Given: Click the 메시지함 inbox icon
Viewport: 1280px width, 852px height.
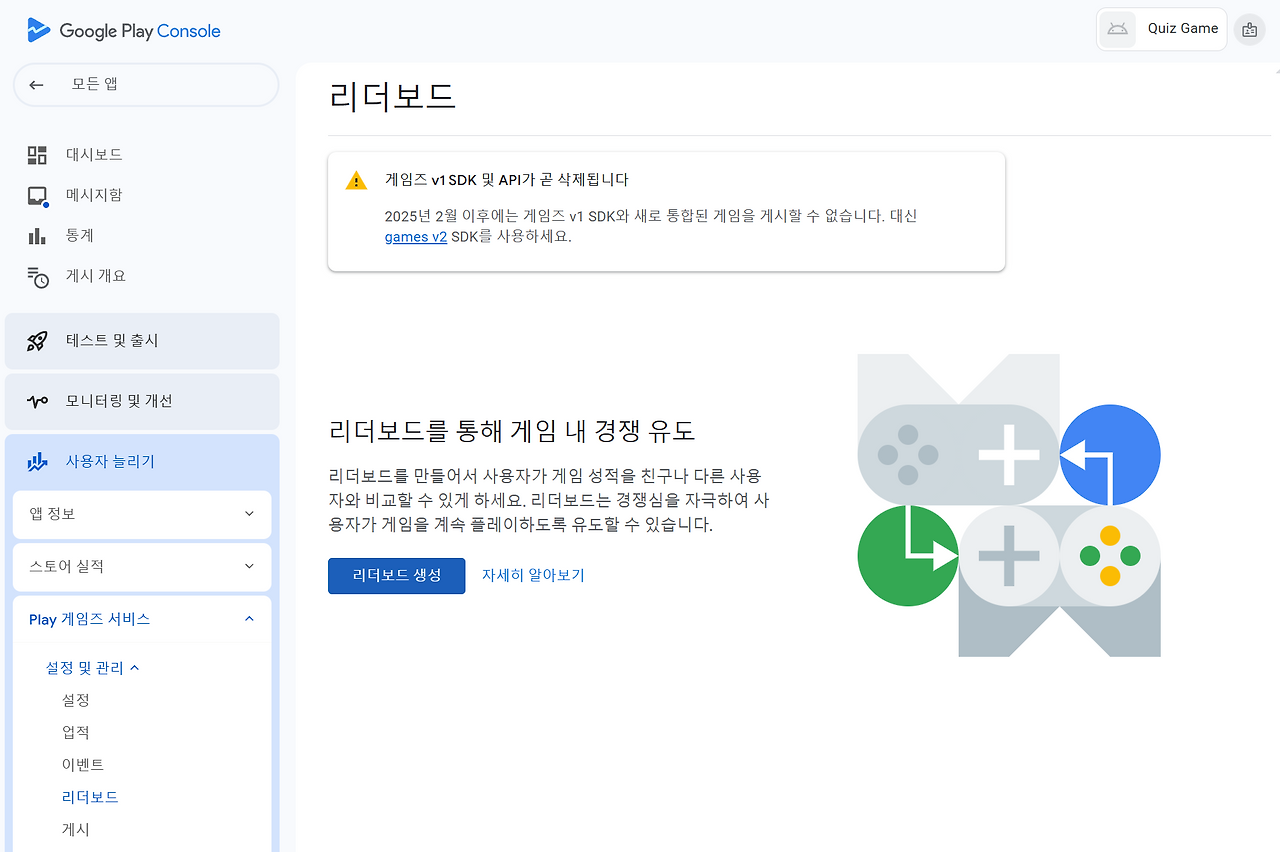Looking at the screenshot, I should pyautogui.click(x=37, y=196).
